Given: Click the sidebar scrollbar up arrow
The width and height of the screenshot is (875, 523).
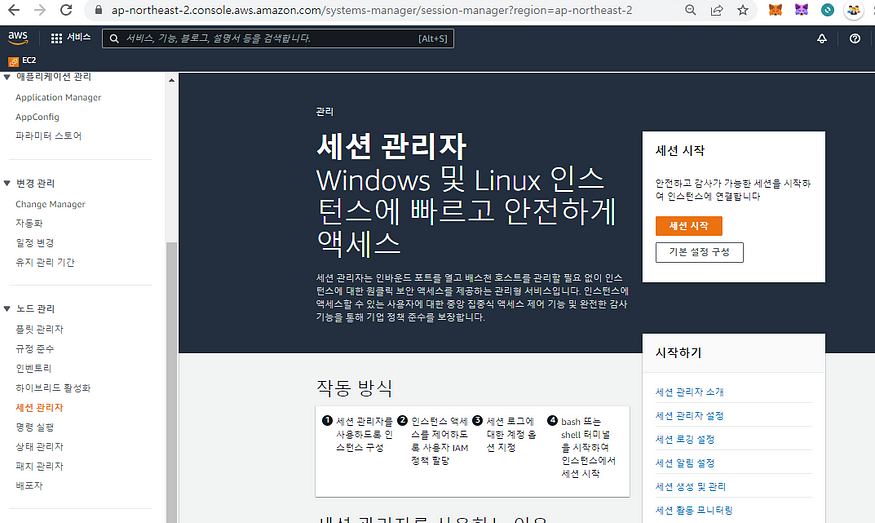Looking at the screenshot, I should coord(171,80).
